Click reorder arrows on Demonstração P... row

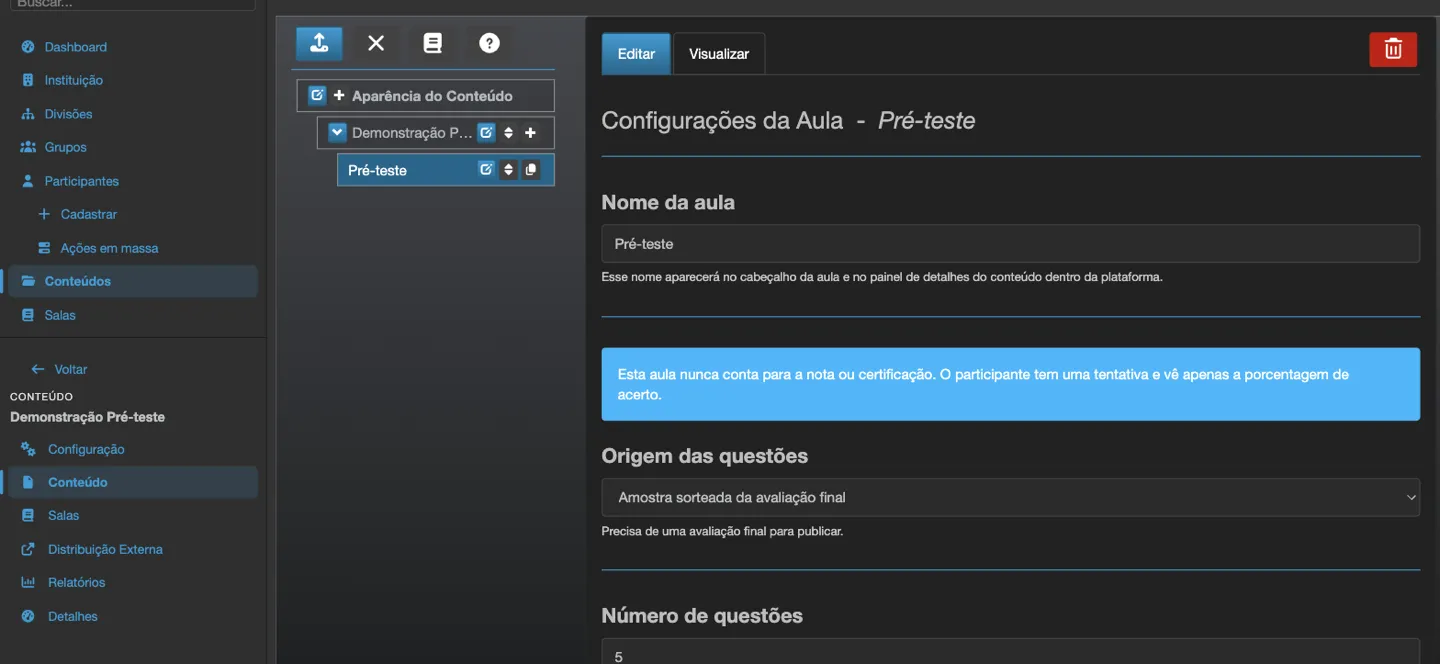pyautogui.click(x=508, y=133)
